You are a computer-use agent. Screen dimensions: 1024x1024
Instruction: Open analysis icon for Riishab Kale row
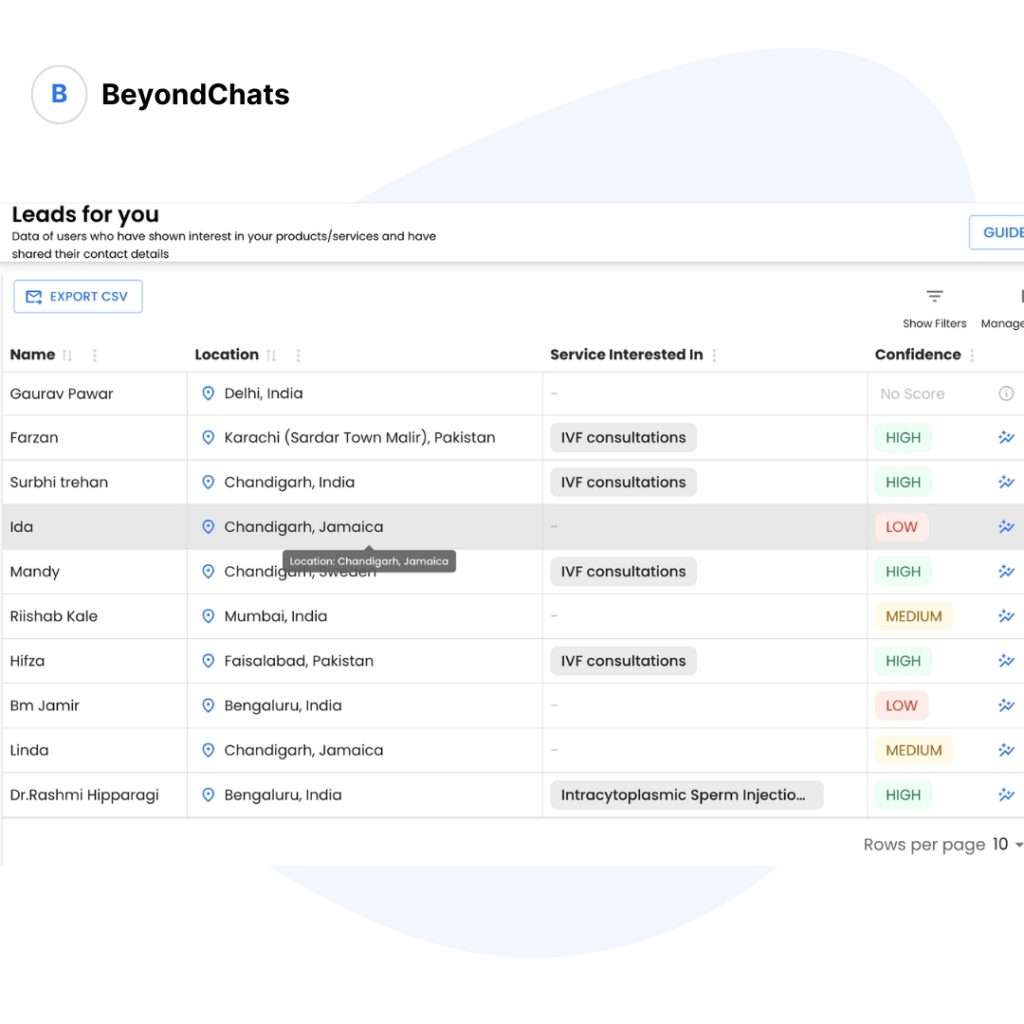tap(1006, 616)
